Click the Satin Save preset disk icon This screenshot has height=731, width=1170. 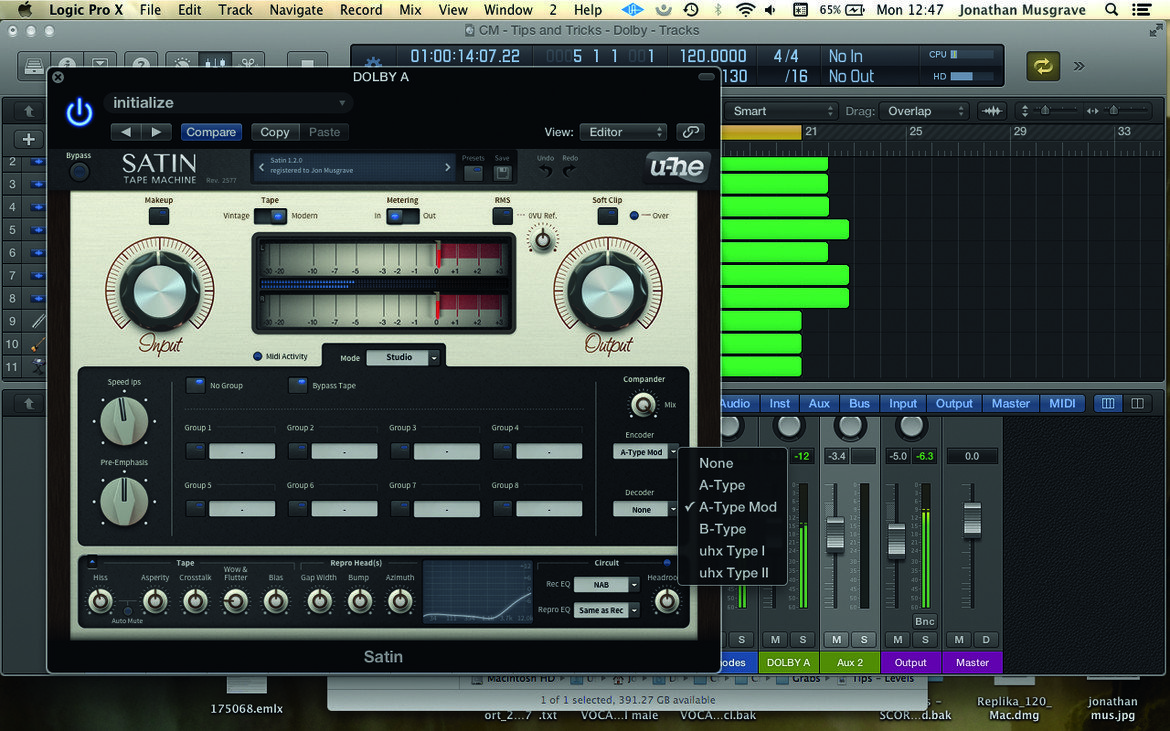pos(502,173)
